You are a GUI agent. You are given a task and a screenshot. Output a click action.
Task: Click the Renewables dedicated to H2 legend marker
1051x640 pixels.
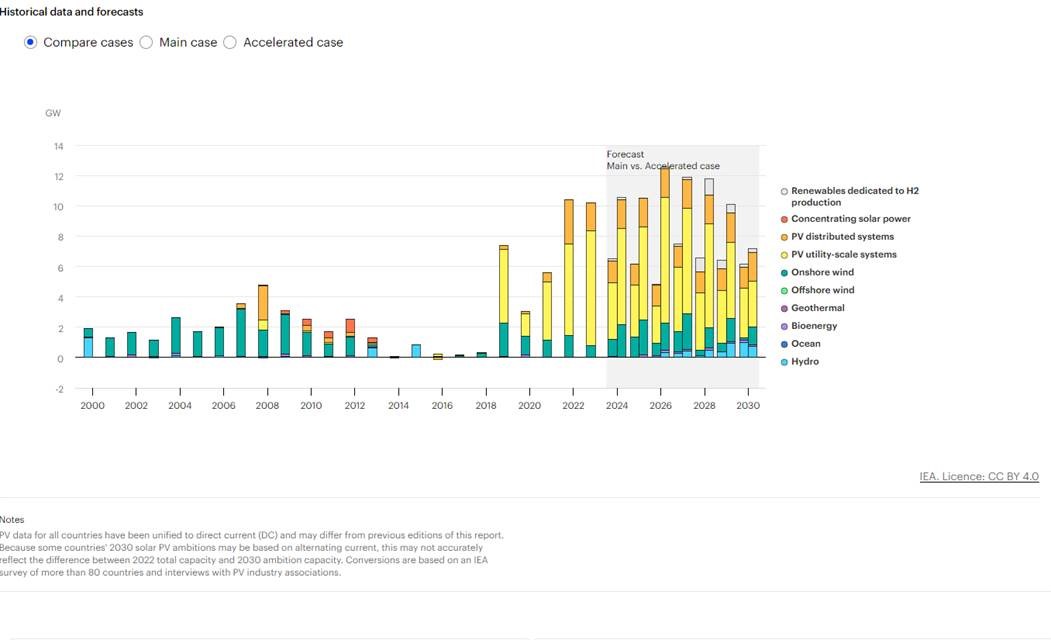click(784, 191)
